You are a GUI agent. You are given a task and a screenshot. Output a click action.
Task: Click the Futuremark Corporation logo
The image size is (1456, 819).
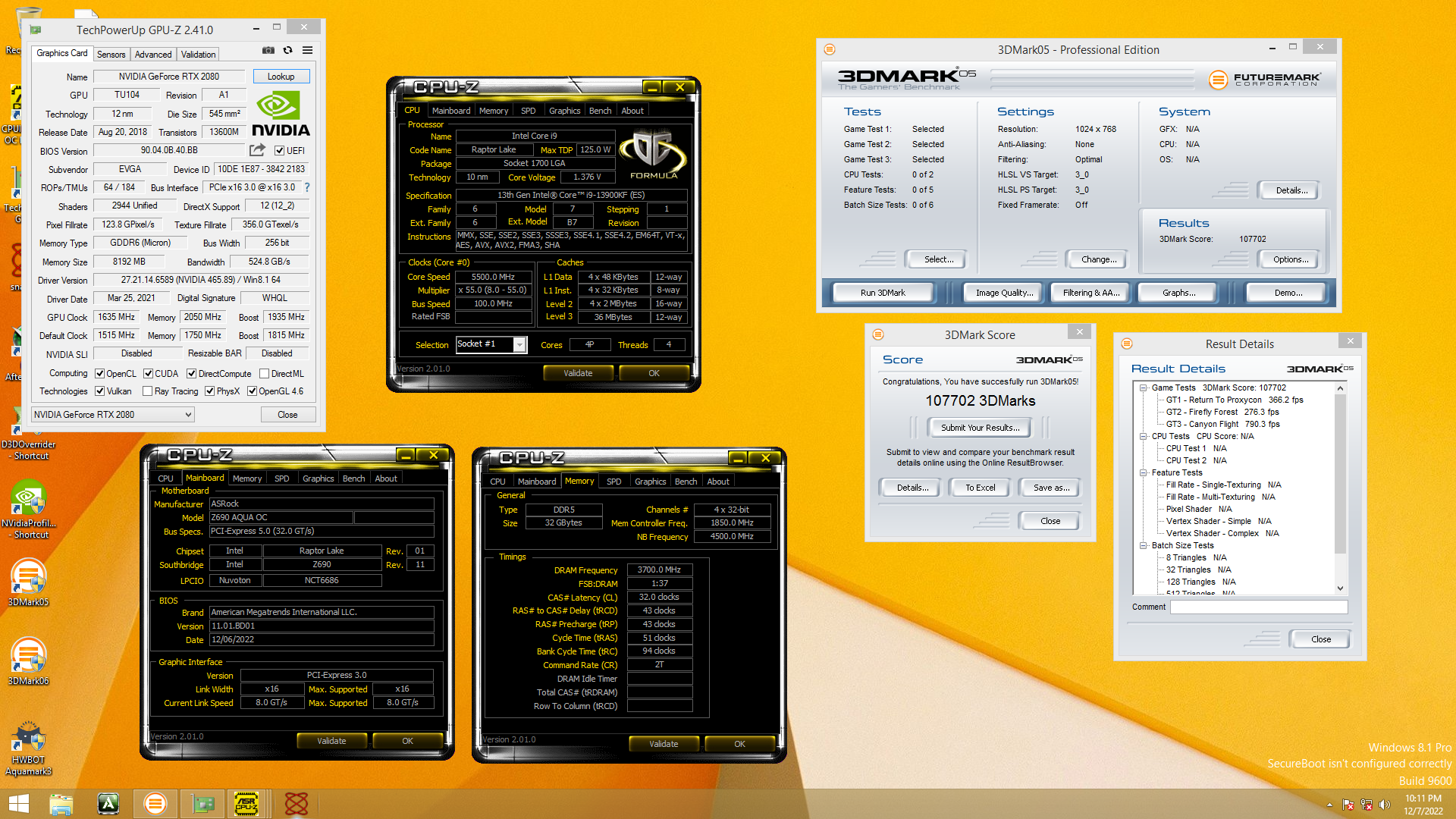click(1264, 79)
